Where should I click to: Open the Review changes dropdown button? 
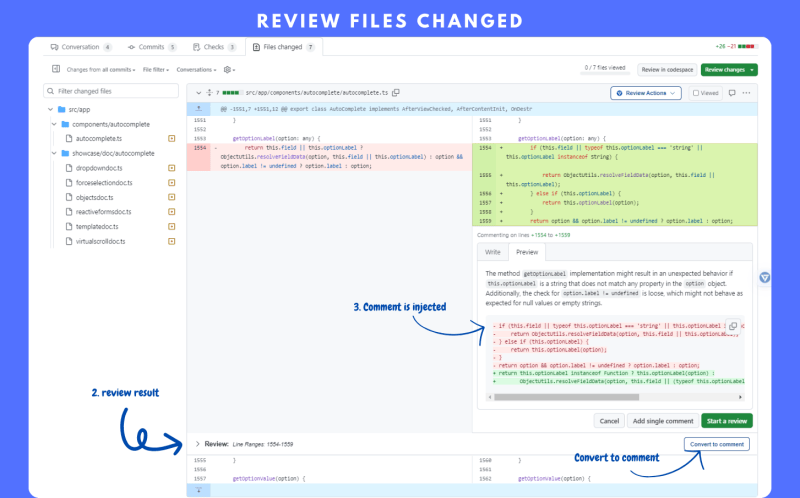click(729, 70)
